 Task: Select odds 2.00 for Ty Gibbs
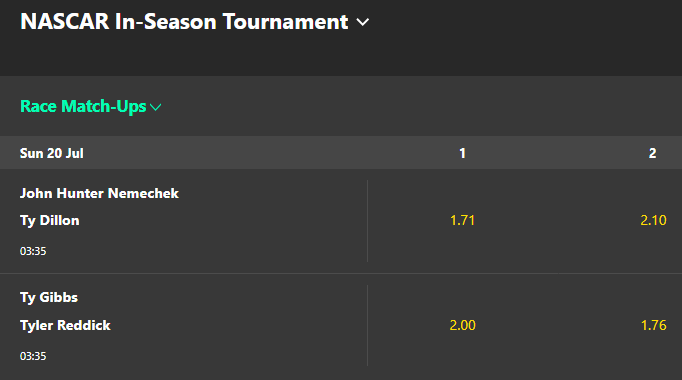462,325
